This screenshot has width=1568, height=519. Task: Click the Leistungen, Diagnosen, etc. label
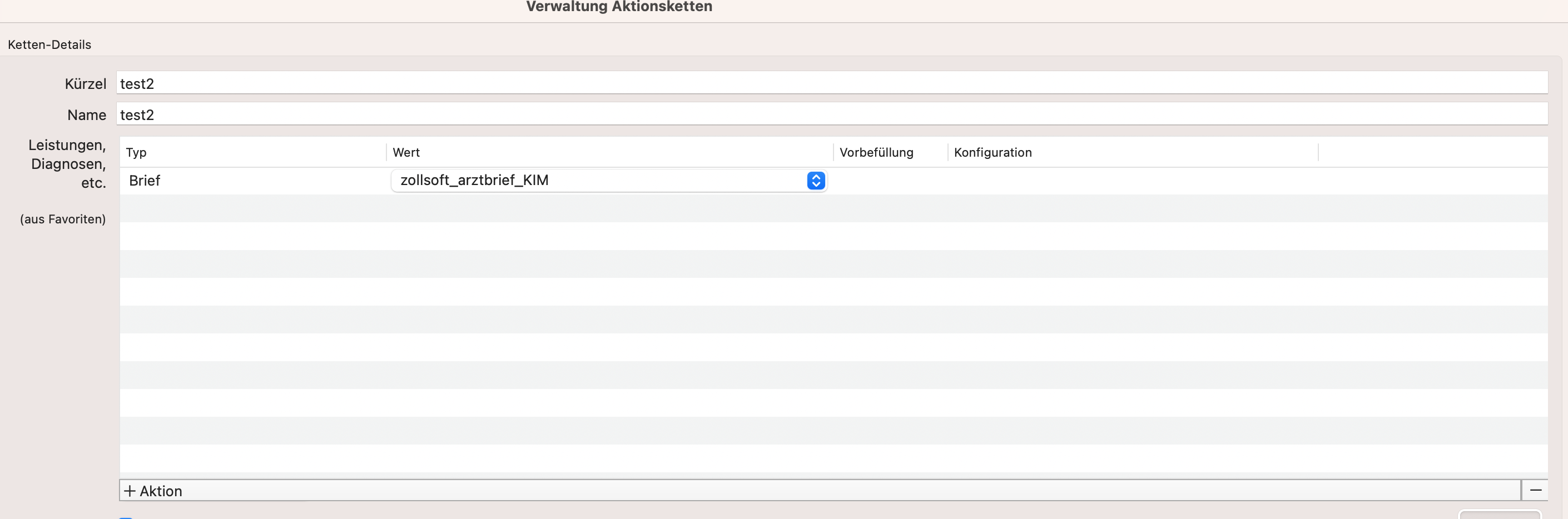click(x=67, y=164)
